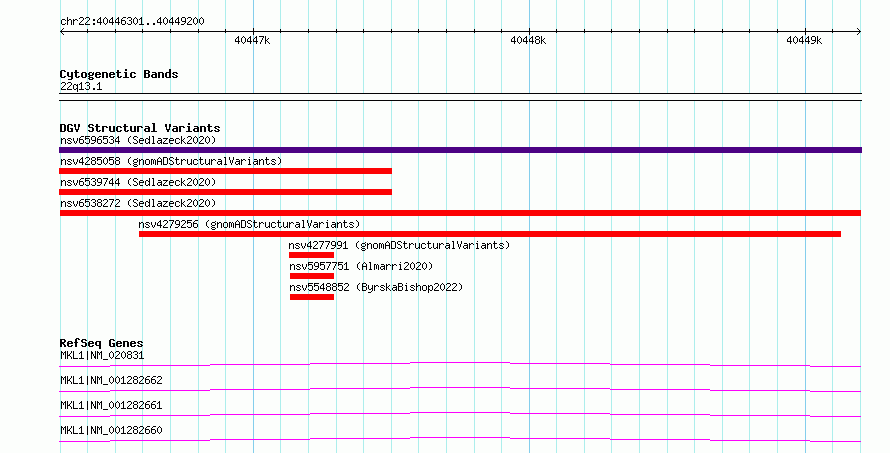
Task: Click the 40449k ruler tick label
Action: (x=804, y=40)
